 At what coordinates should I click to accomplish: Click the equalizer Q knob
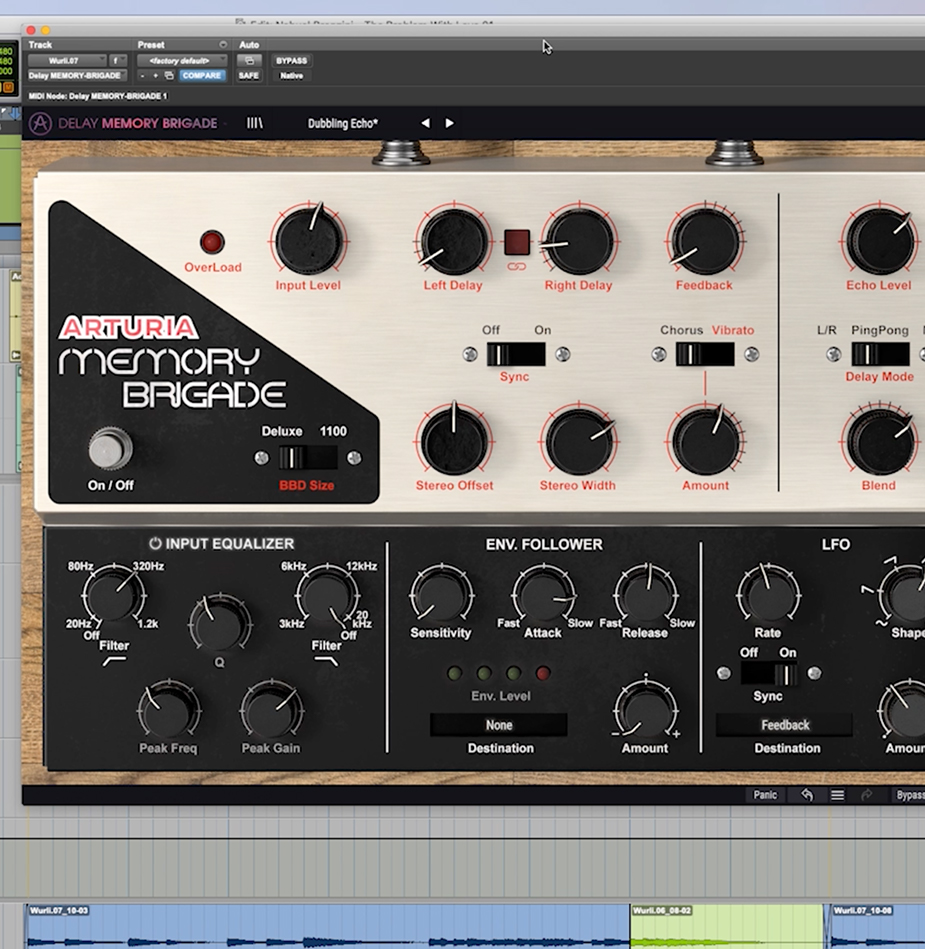click(x=219, y=623)
